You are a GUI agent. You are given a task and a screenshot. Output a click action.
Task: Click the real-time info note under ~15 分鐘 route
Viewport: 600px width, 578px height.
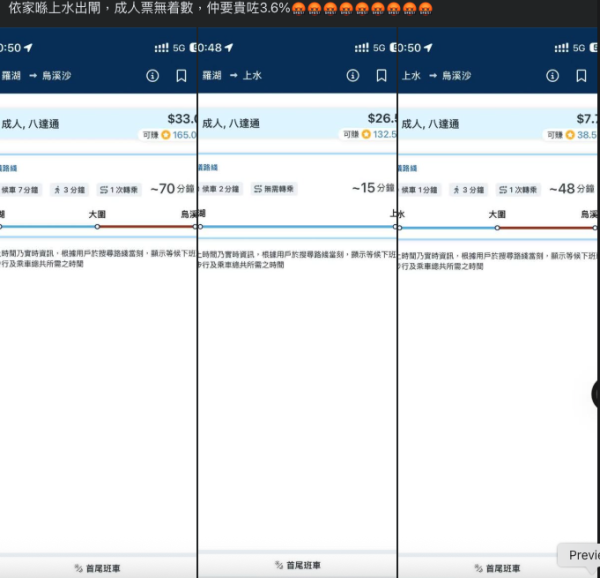point(297,259)
